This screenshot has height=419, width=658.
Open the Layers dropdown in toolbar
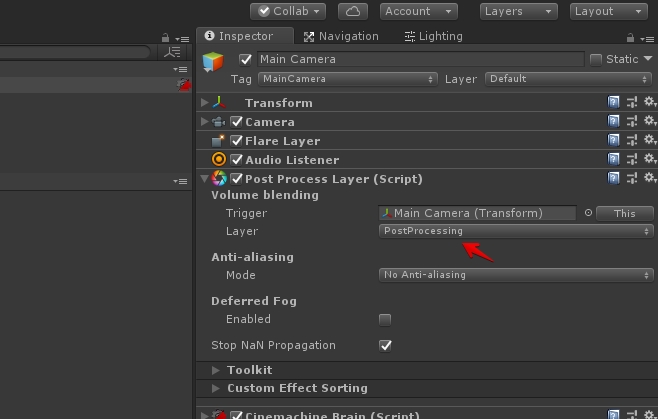pos(519,11)
